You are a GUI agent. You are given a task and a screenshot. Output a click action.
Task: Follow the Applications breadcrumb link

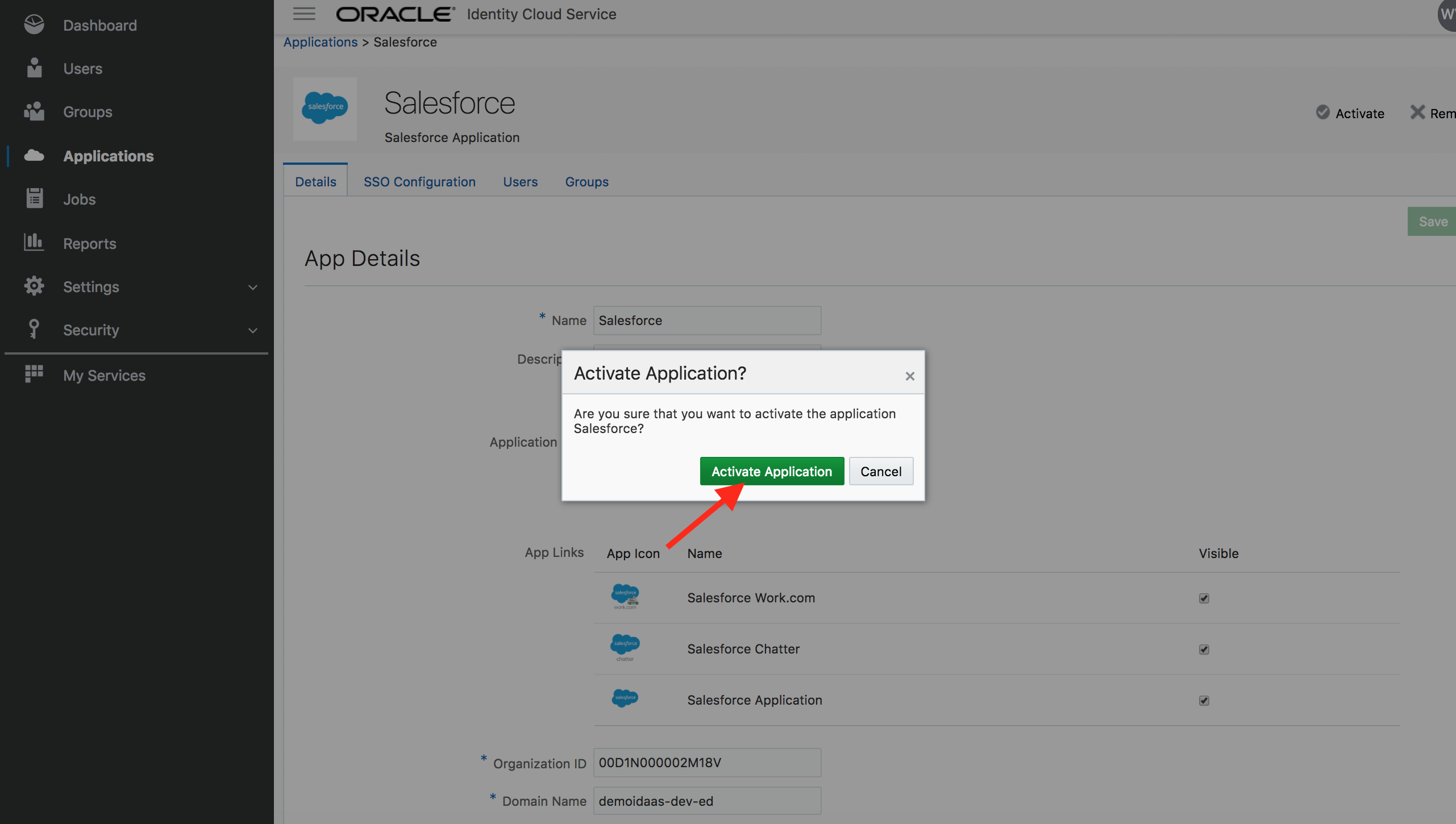tap(321, 42)
